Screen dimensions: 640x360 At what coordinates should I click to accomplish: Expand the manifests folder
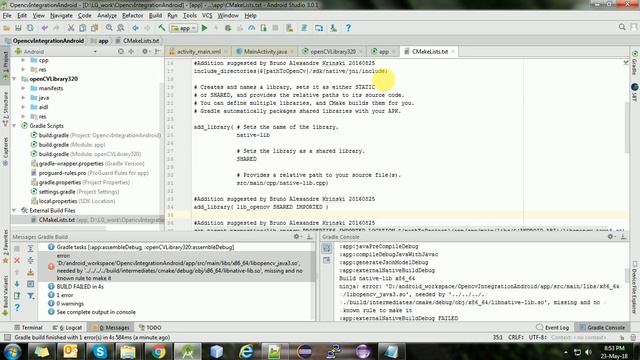[24, 88]
